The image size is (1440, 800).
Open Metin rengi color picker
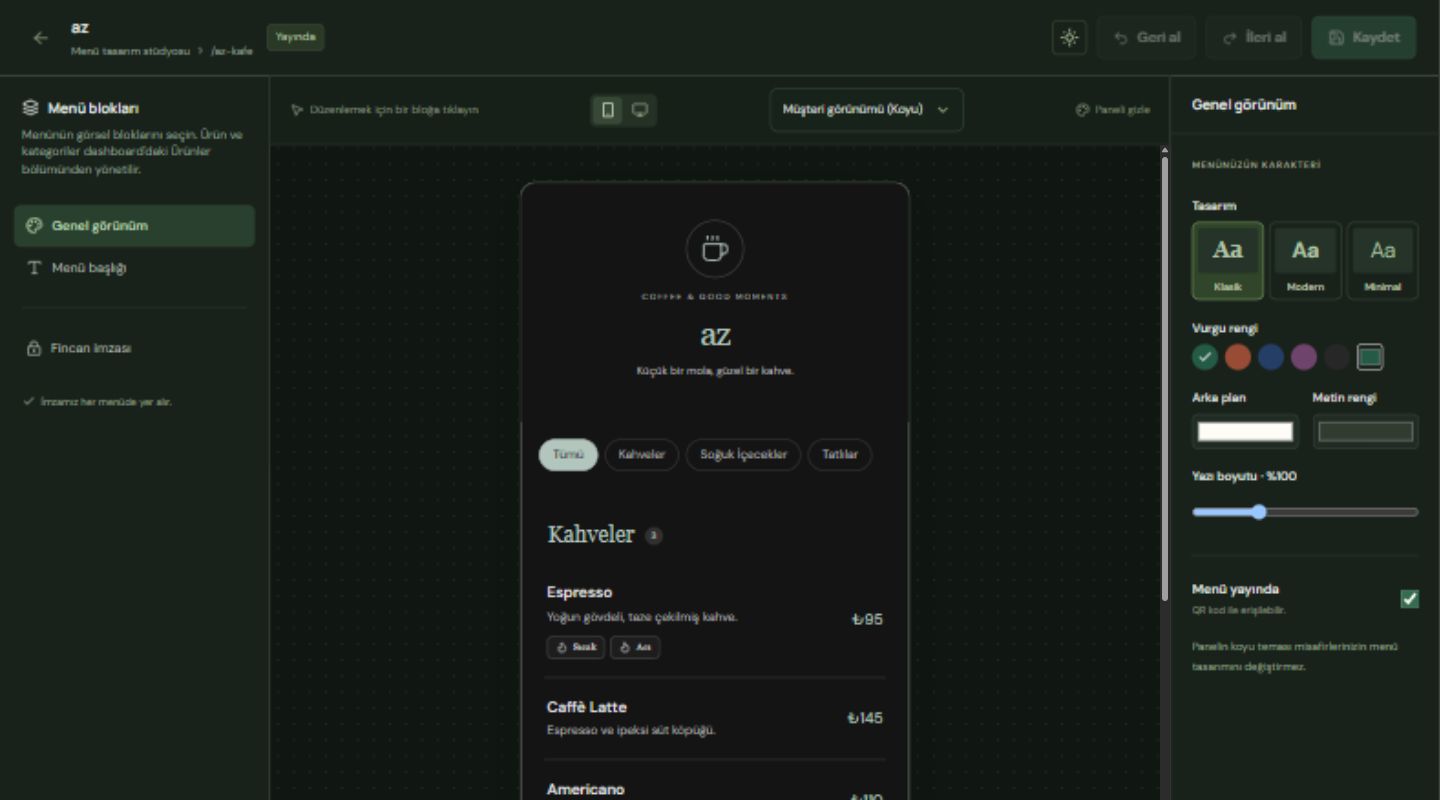[x=1365, y=432]
